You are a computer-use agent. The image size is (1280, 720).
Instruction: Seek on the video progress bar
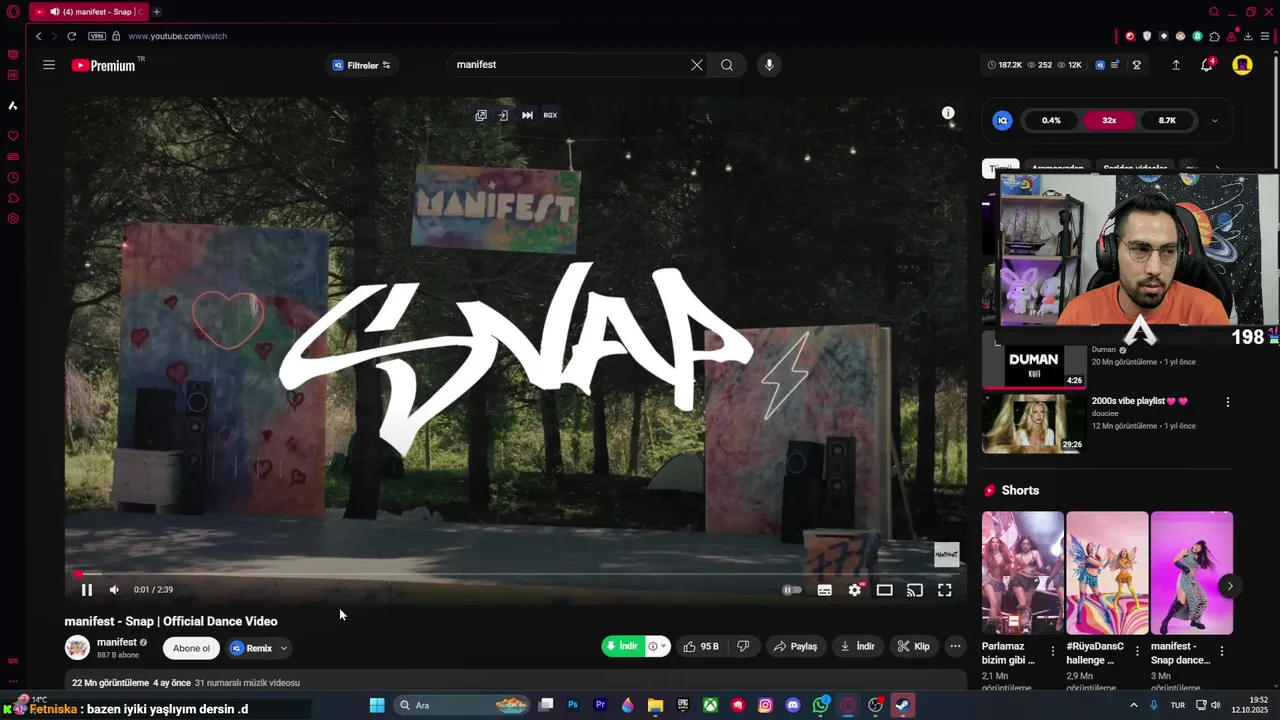coord(515,574)
